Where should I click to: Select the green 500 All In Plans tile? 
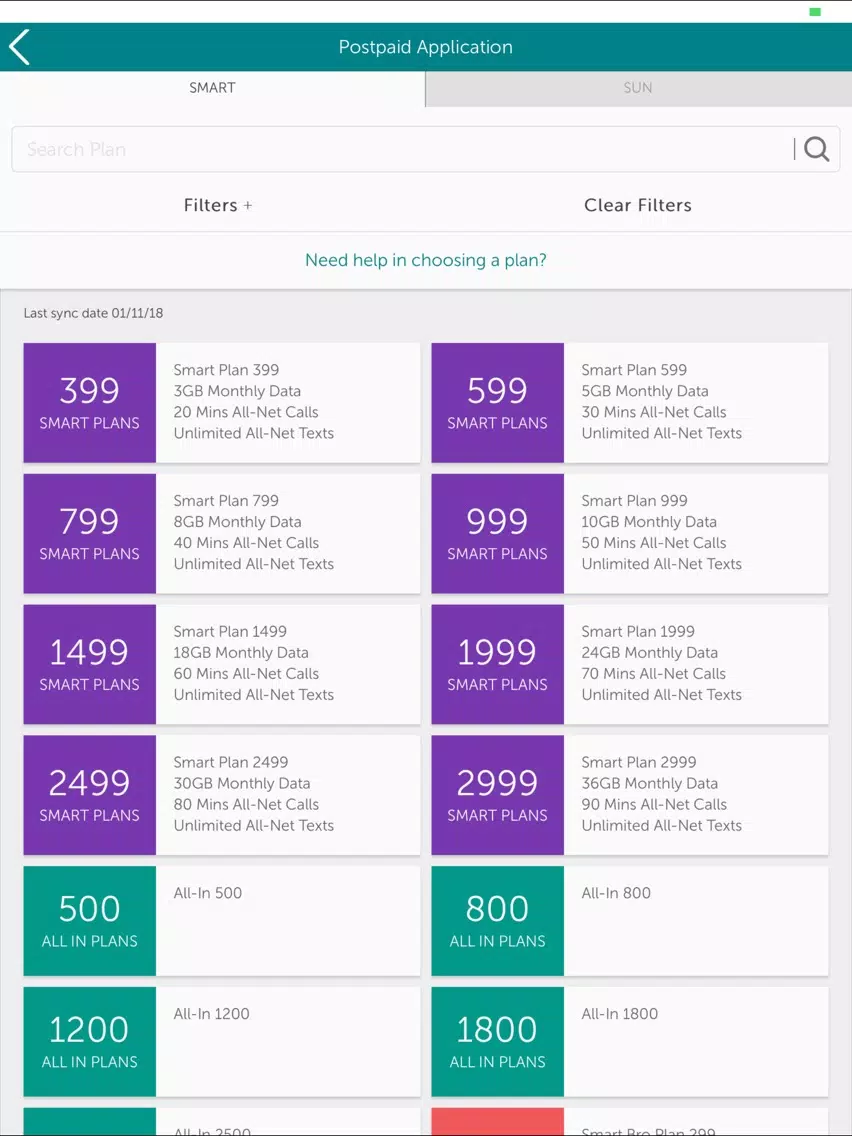[x=90, y=921]
